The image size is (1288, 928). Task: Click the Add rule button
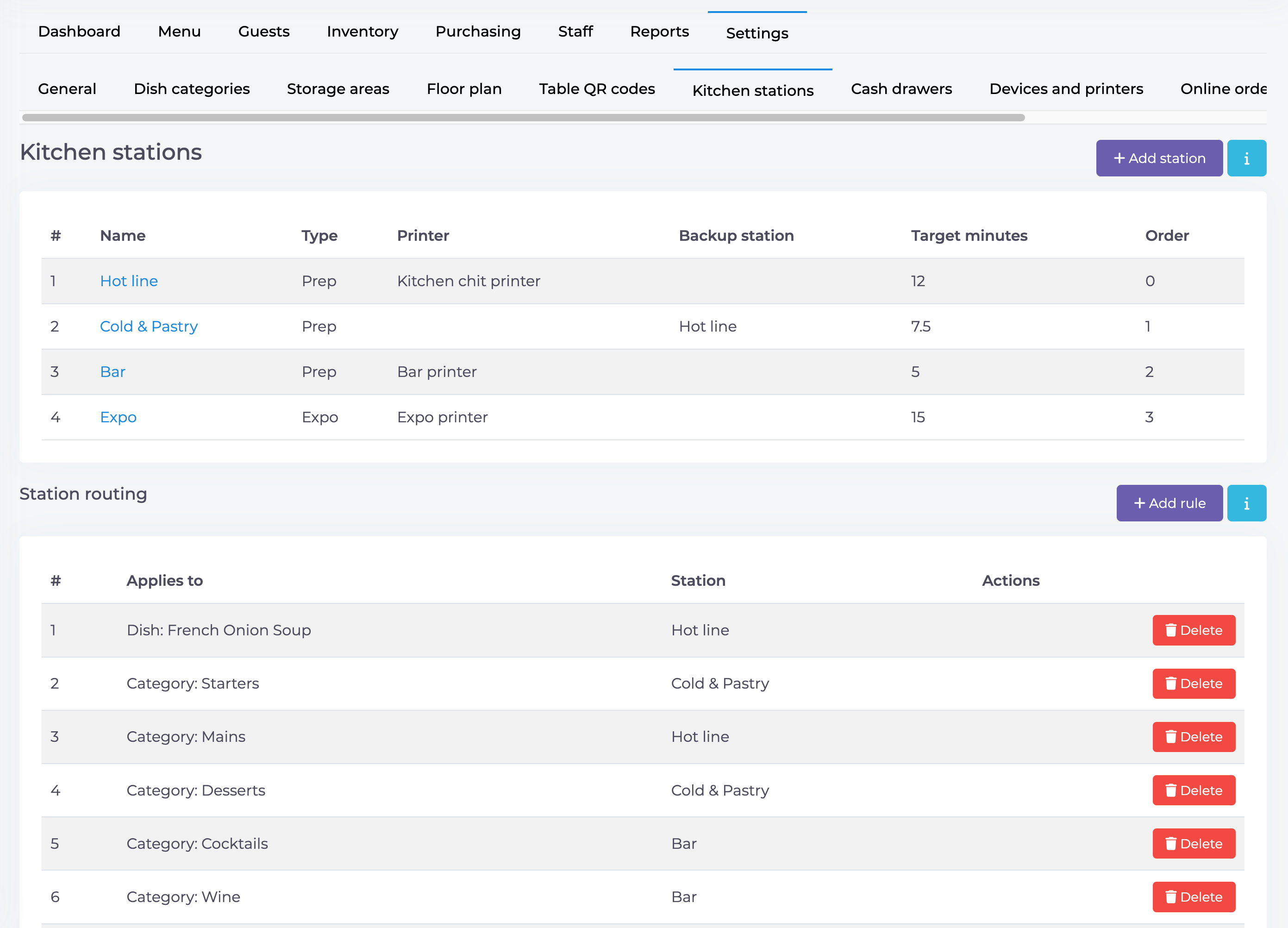pos(1169,503)
